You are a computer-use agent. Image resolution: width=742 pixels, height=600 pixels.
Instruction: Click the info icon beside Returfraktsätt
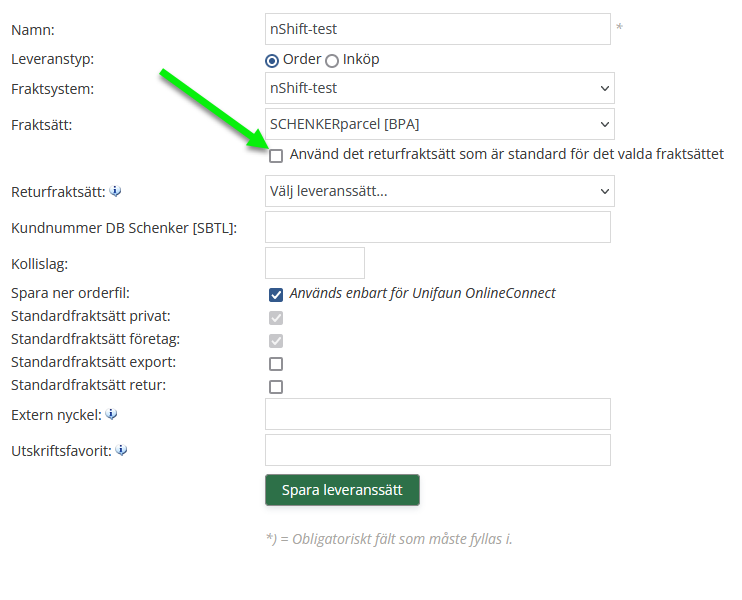(x=115, y=191)
